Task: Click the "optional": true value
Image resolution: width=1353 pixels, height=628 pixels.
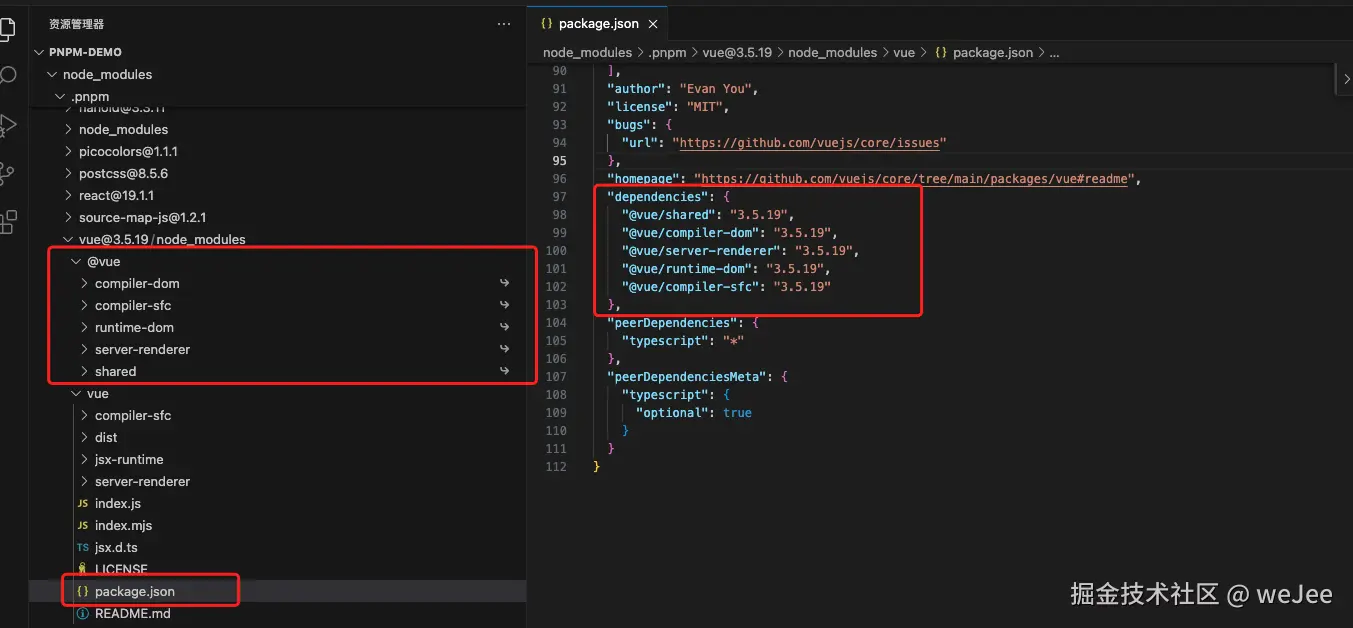Action: [737, 413]
